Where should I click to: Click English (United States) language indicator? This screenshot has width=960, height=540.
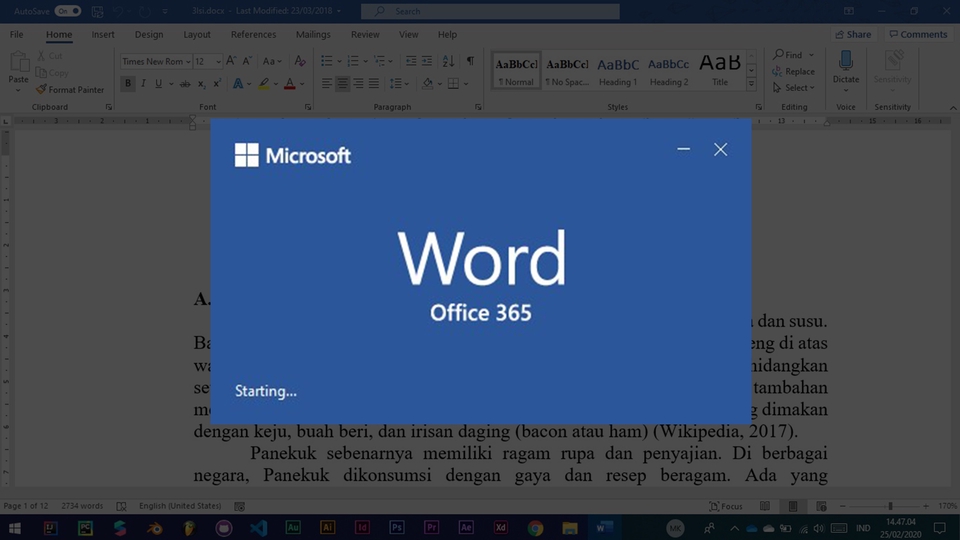(x=179, y=506)
